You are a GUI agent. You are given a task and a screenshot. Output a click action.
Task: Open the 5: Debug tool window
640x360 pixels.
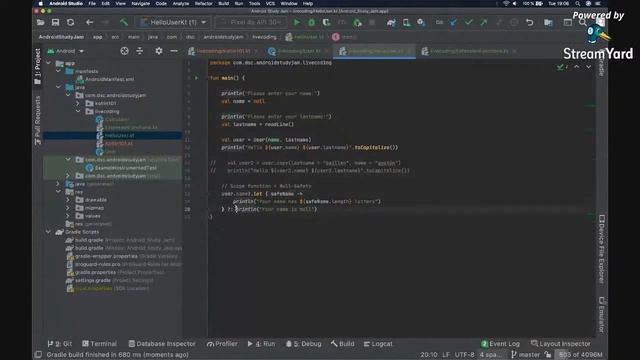click(x=304, y=344)
